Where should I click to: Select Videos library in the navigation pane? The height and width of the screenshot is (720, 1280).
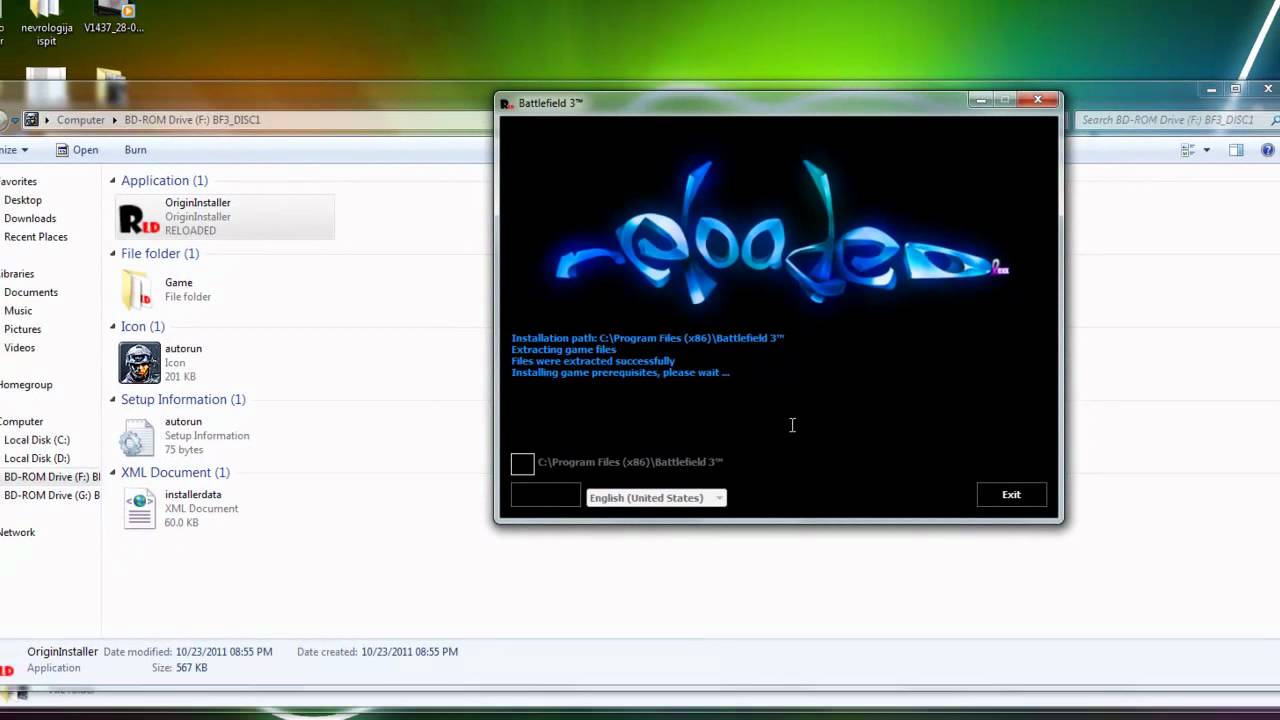19,348
